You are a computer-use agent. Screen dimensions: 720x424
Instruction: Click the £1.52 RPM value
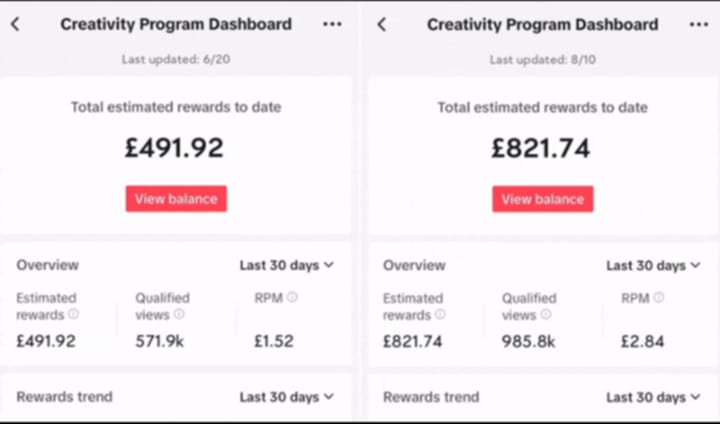point(274,341)
